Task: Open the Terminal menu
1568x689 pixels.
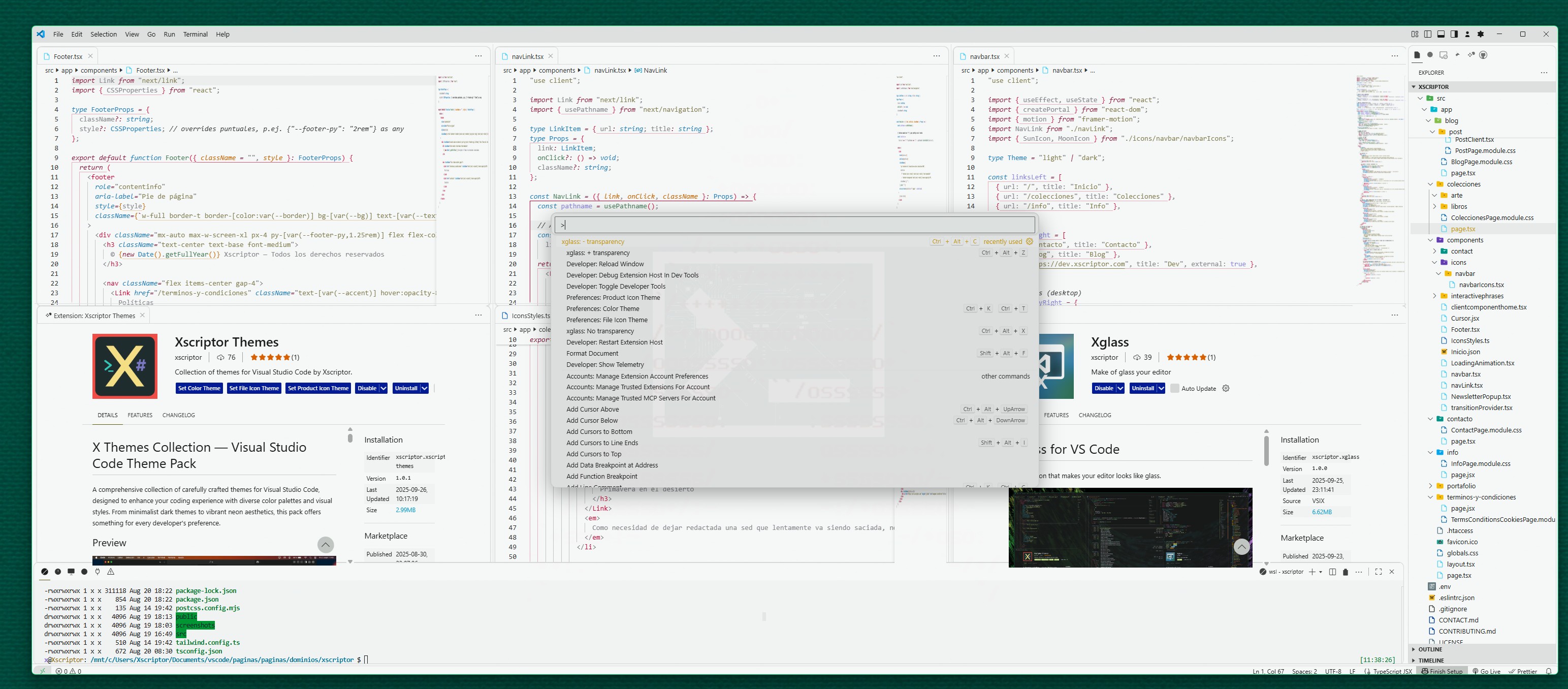Action: pyautogui.click(x=195, y=34)
